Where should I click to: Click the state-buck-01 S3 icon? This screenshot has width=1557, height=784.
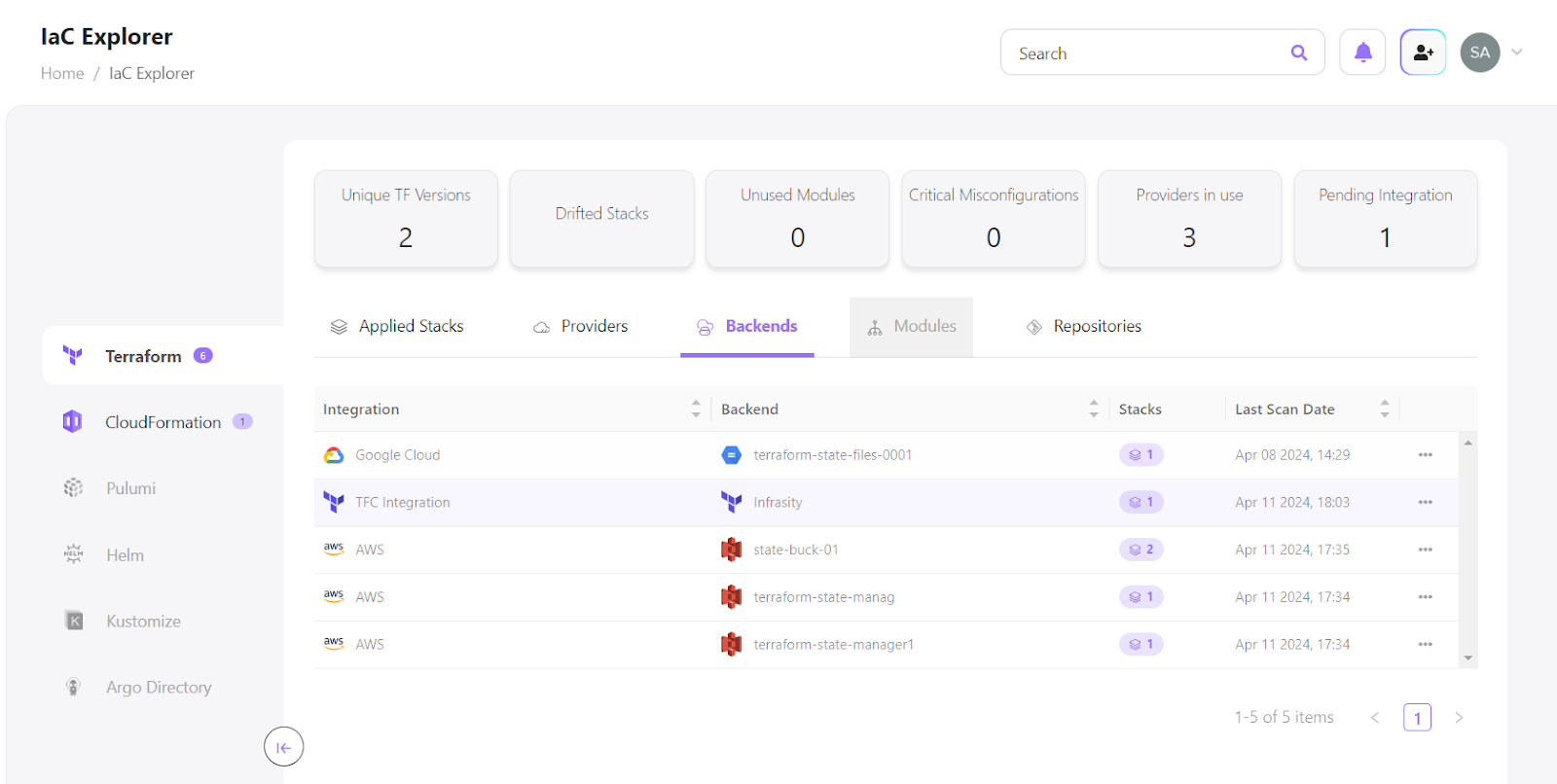pos(731,550)
